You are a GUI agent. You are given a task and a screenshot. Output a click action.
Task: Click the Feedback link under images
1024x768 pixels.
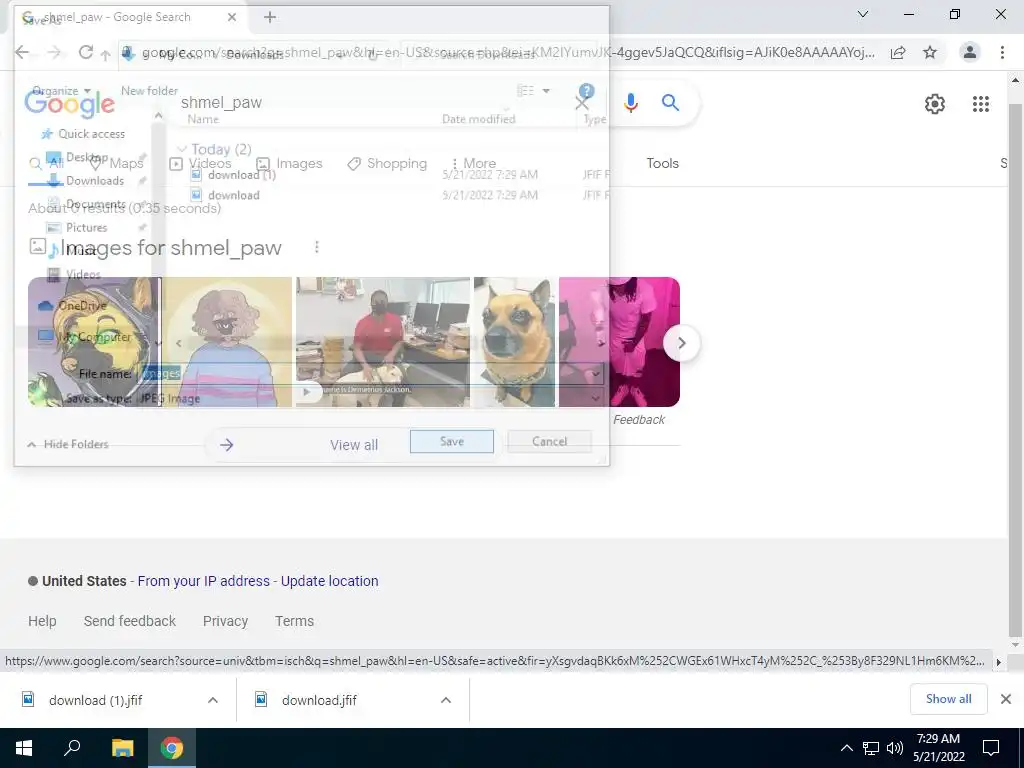[x=639, y=420]
